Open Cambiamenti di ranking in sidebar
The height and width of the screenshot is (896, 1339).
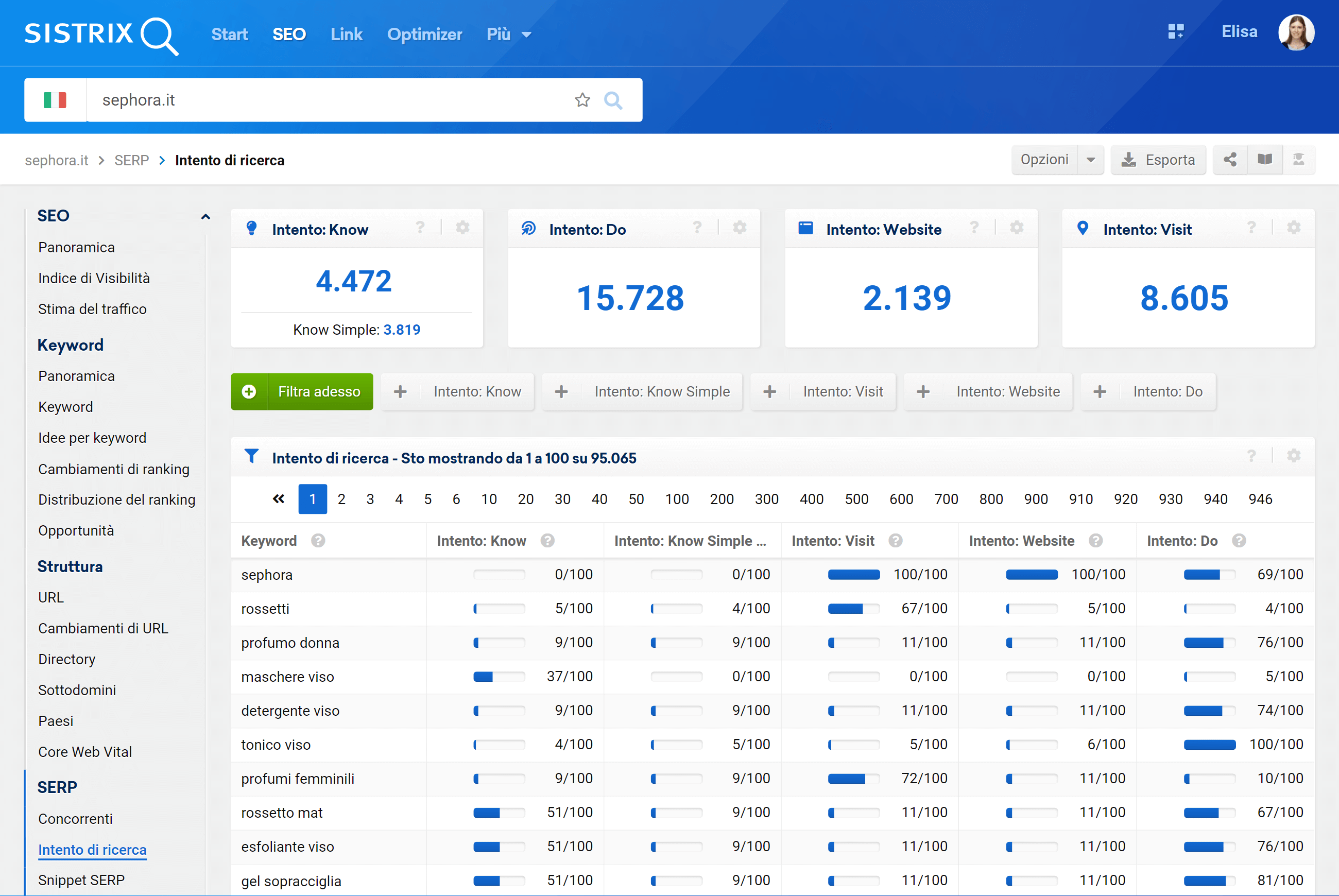tap(114, 469)
